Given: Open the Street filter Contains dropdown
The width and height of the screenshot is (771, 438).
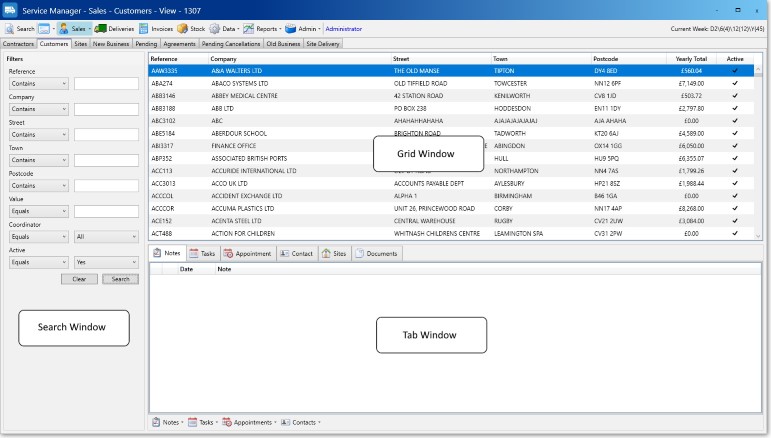Looking at the screenshot, I should click(x=39, y=135).
